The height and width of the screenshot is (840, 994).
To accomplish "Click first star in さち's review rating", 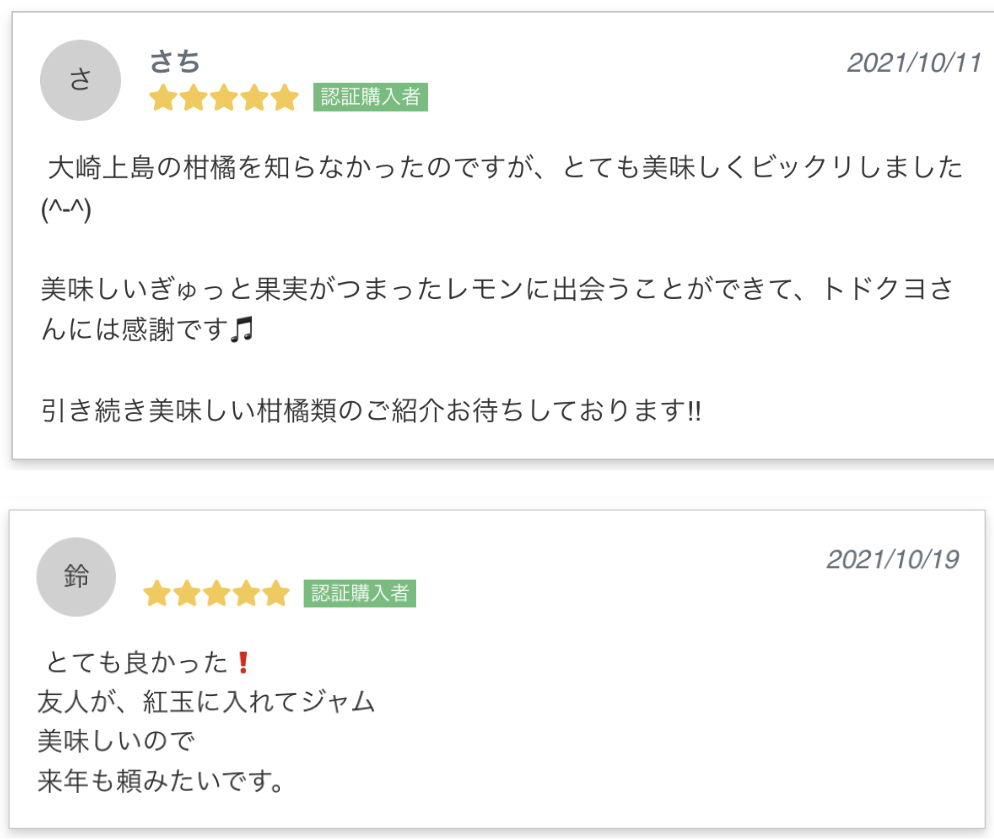I will coord(163,98).
